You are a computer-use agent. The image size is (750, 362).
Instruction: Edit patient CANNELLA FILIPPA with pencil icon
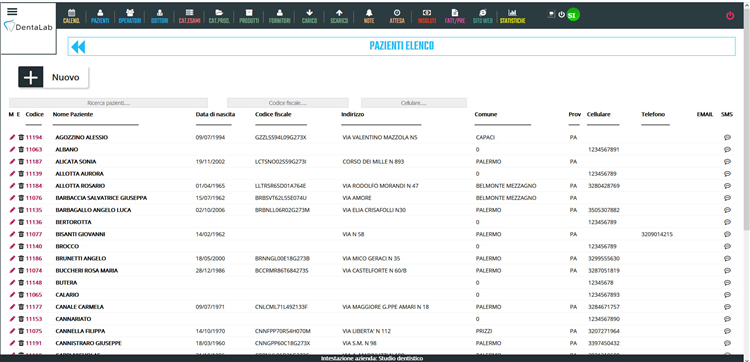[x=12, y=331]
